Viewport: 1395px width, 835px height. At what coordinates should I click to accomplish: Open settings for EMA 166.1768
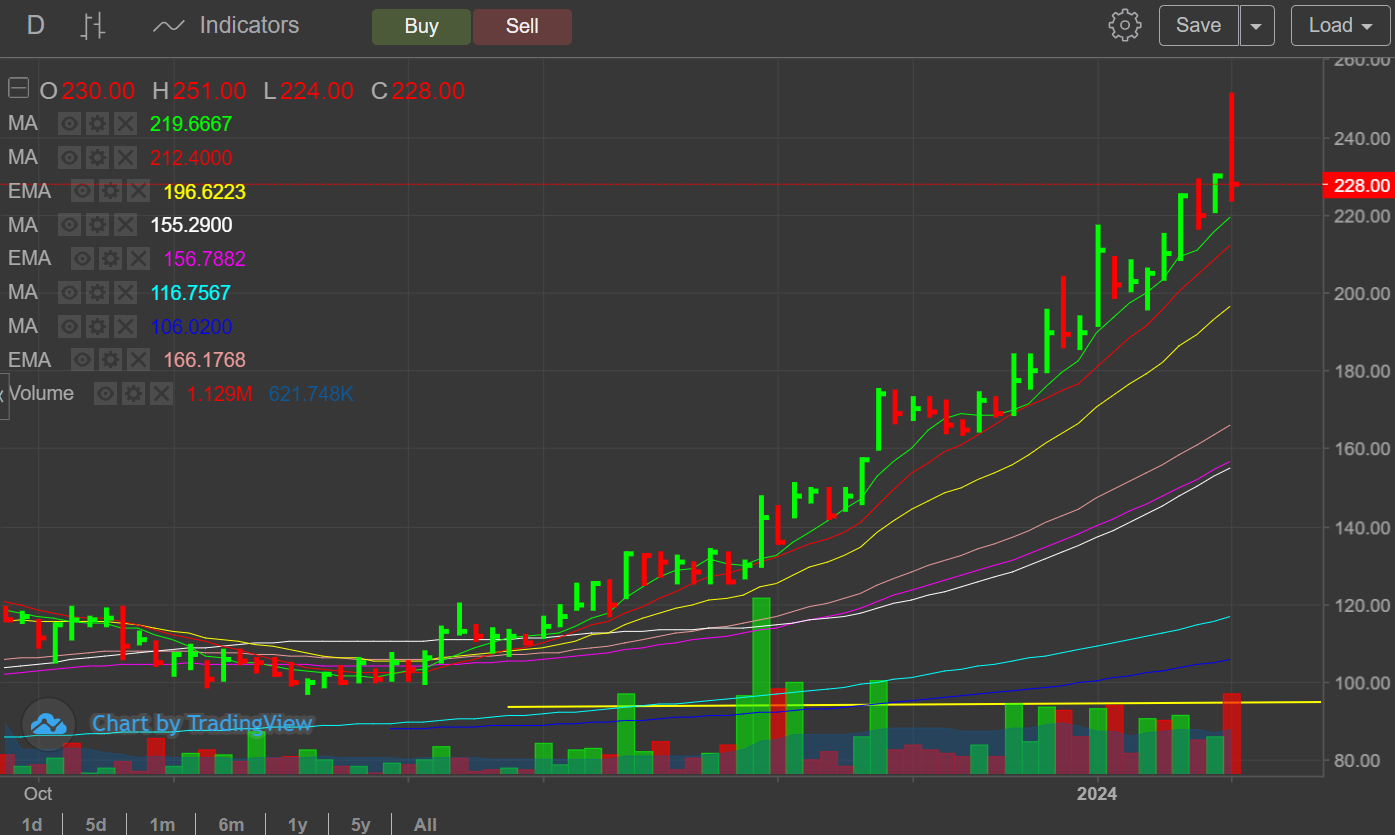pyautogui.click(x=110, y=359)
